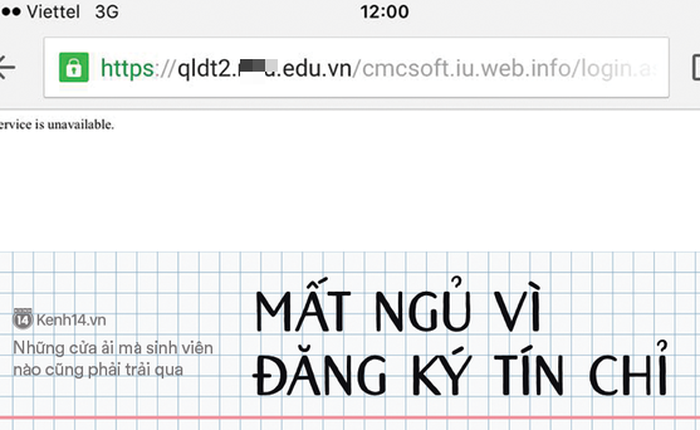Tap the 3G network indicator
This screenshot has height=430, width=700.
105,12
